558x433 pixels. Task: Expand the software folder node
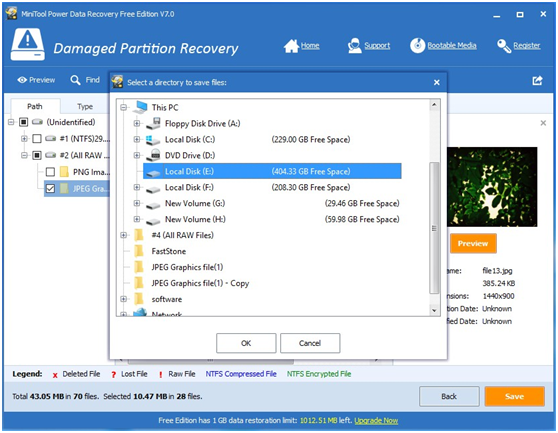pos(123,299)
